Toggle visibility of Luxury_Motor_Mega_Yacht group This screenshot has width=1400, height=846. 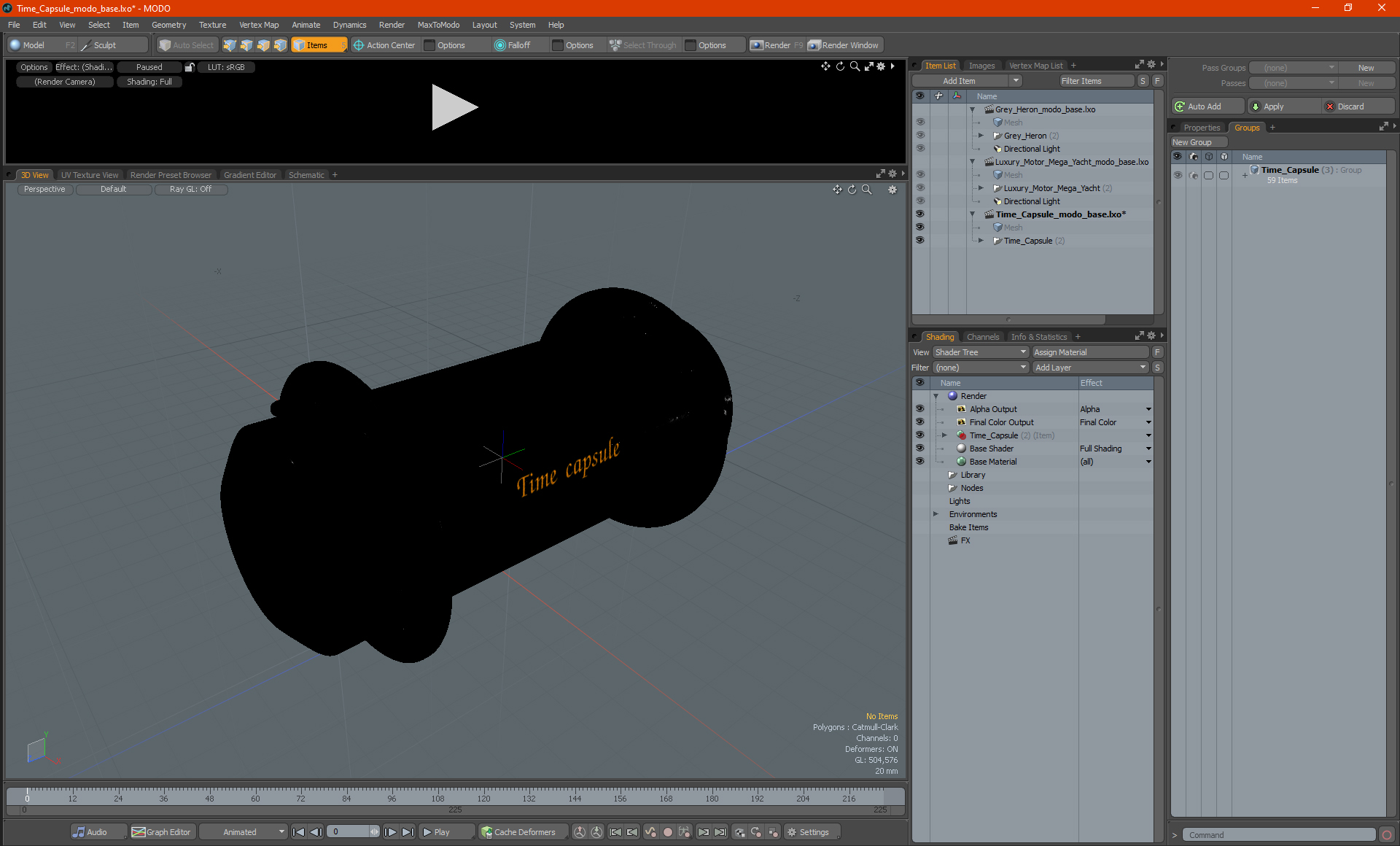pos(920,188)
